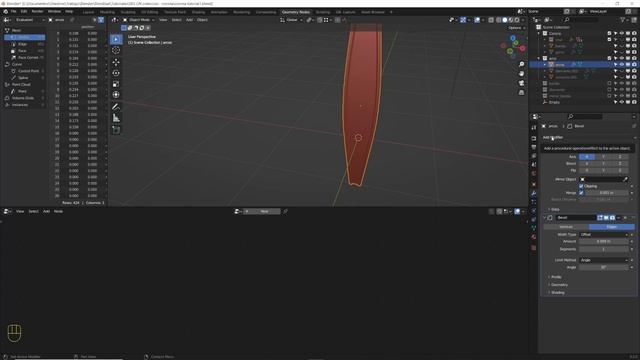Select the Edge domain in spreadsheet
The width and height of the screenshot is (640, 360).
pyautogui.click(x=25, y=44)
